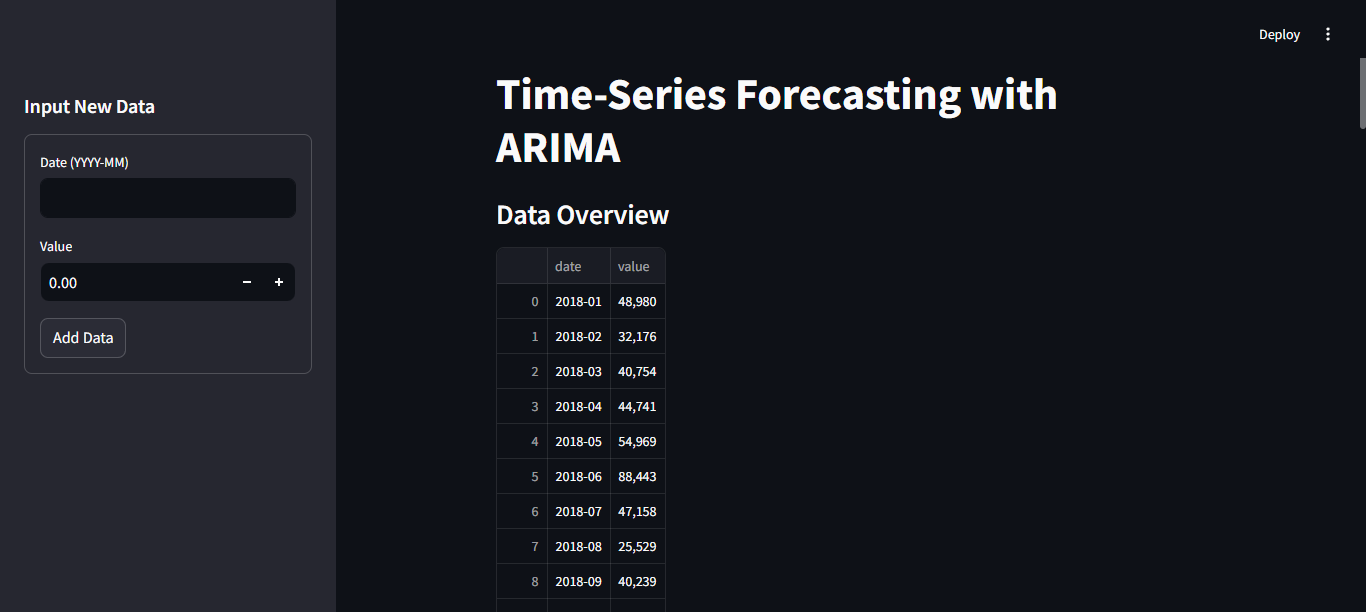Select the cell showing value 88,443
This screenshot has height=612, width=1366.
[638, 476]
